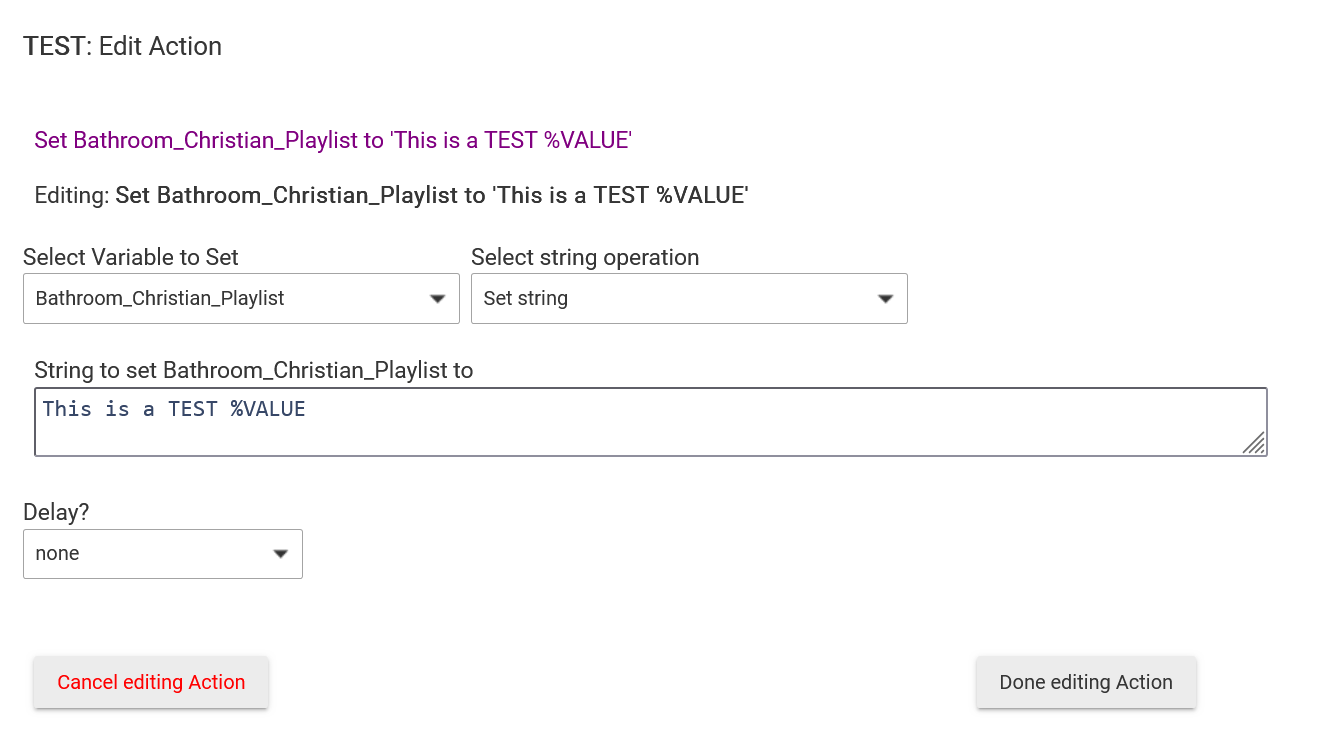Click arrow icon beside Bathroom_Christian_Playlist

point(437,299)
